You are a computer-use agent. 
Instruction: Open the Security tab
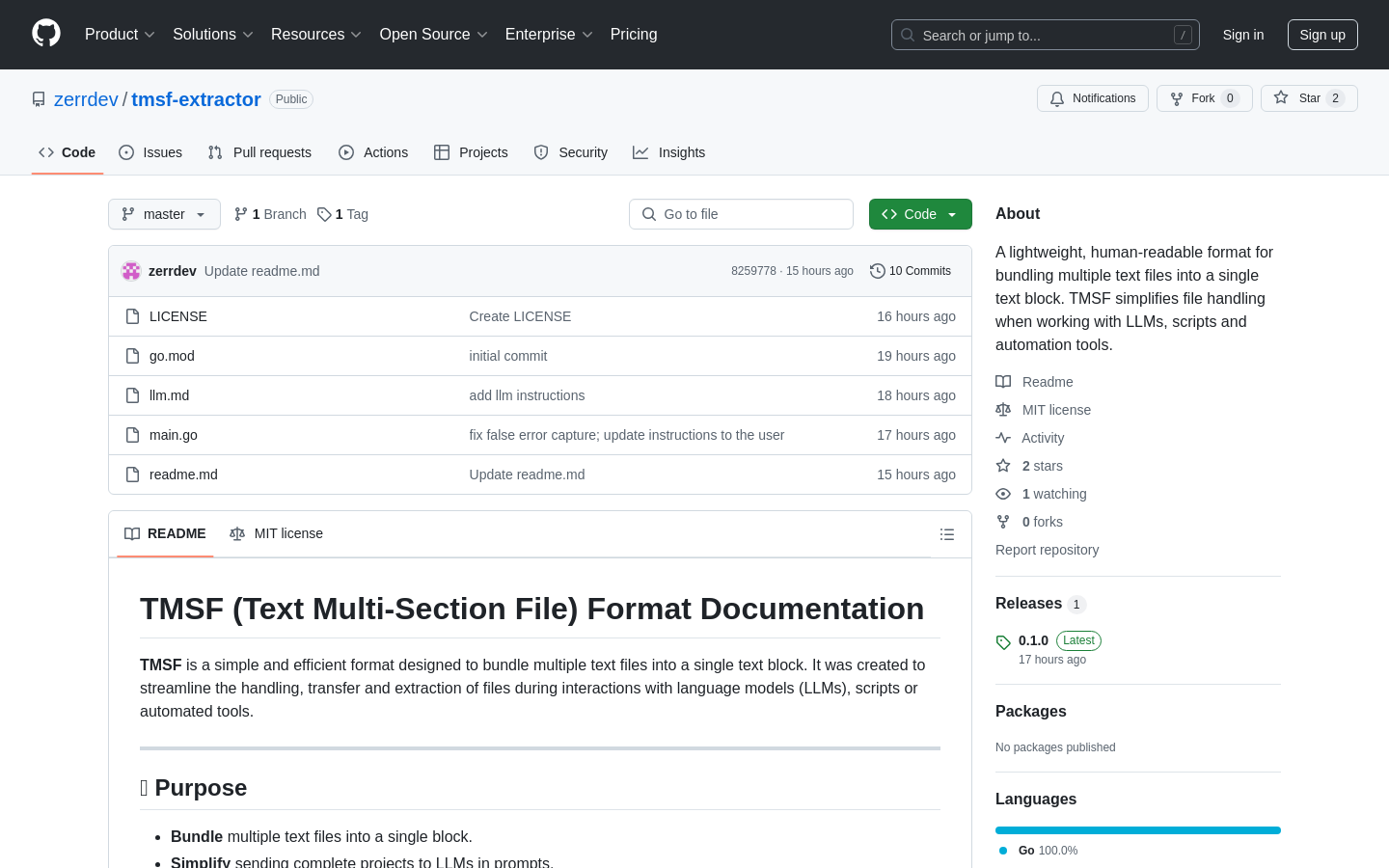571,152
